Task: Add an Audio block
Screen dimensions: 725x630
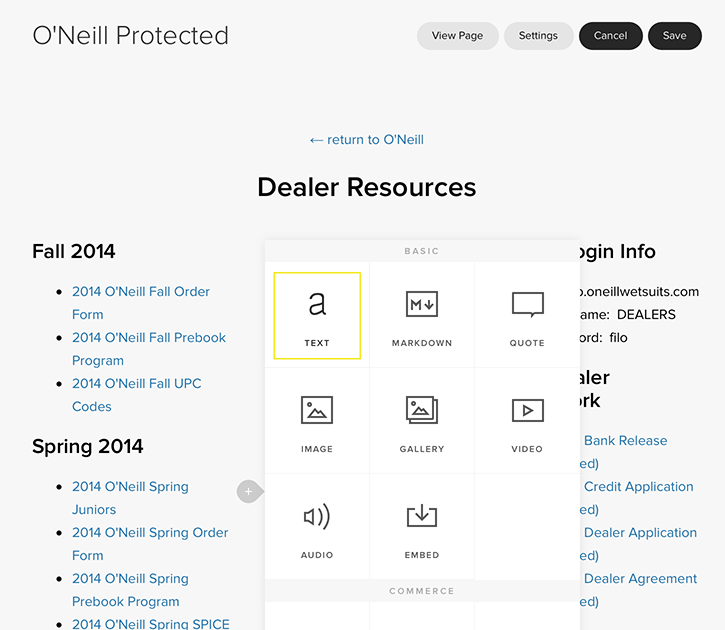Action: point(317,527)
